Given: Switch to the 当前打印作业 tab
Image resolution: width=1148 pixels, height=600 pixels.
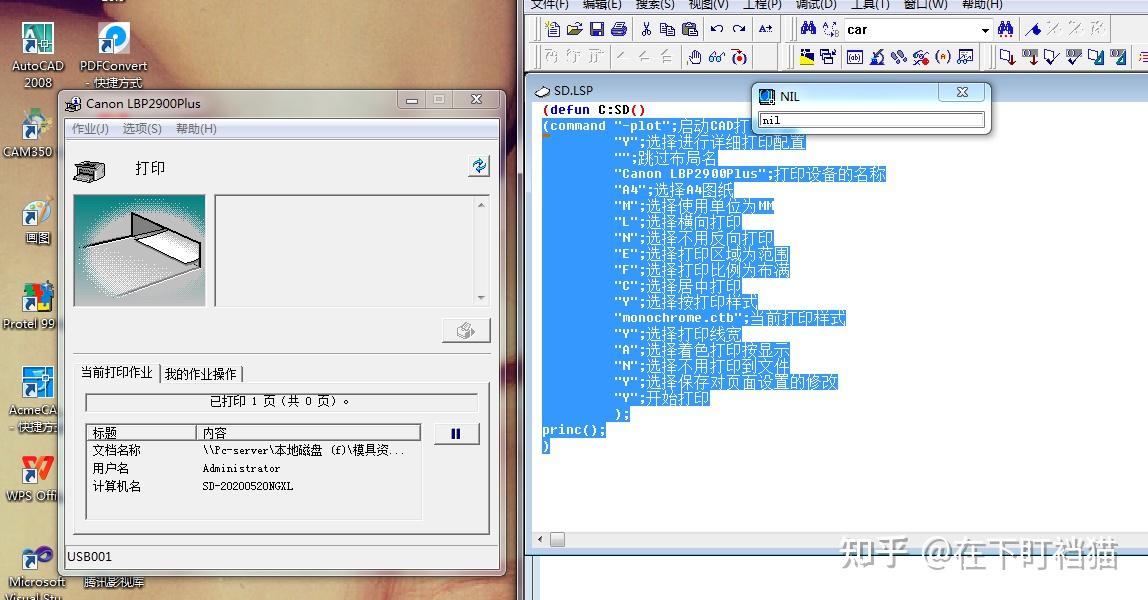Looking at the screenshot, I should [x=116, y=372].
